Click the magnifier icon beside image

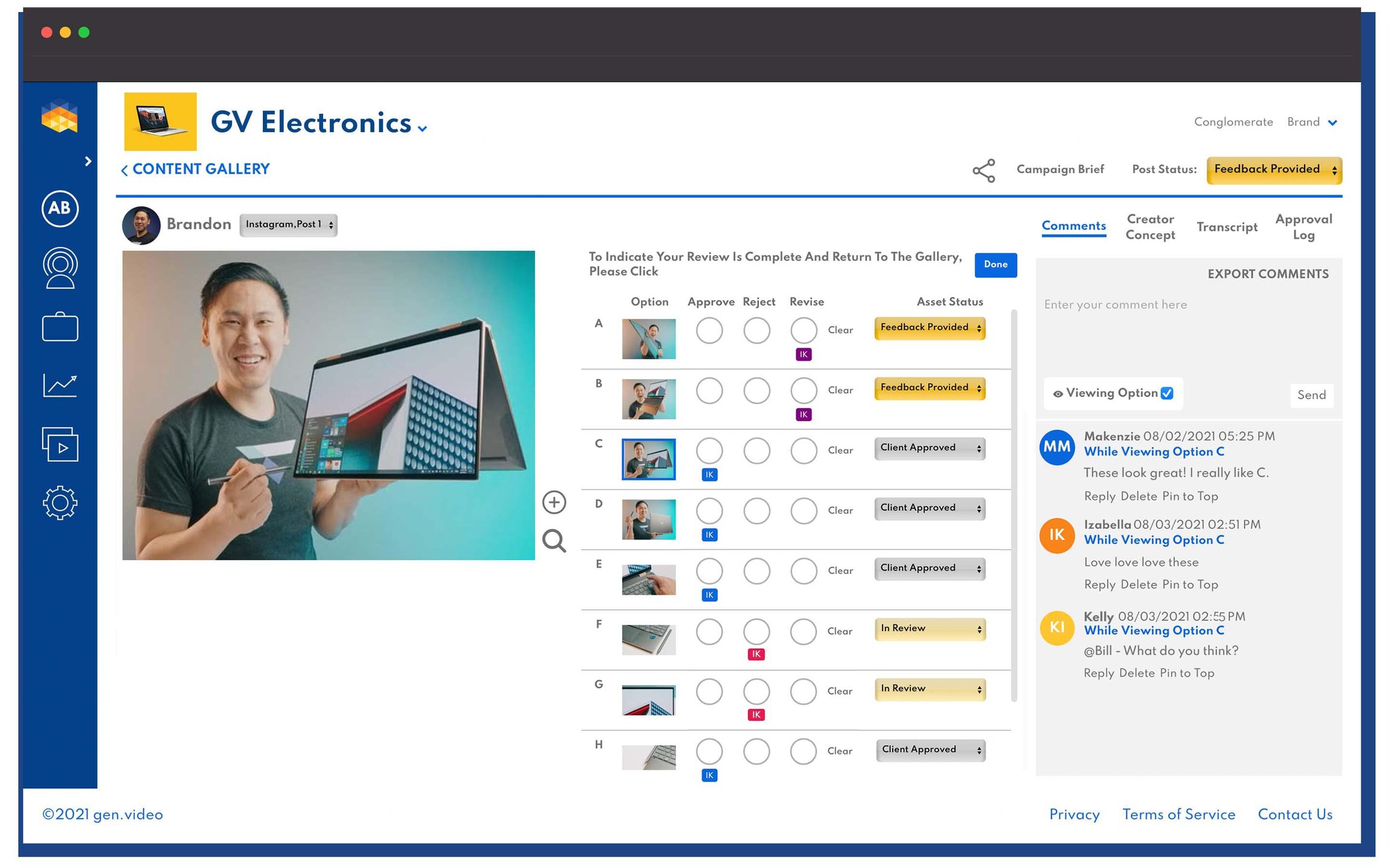point(553,541)
